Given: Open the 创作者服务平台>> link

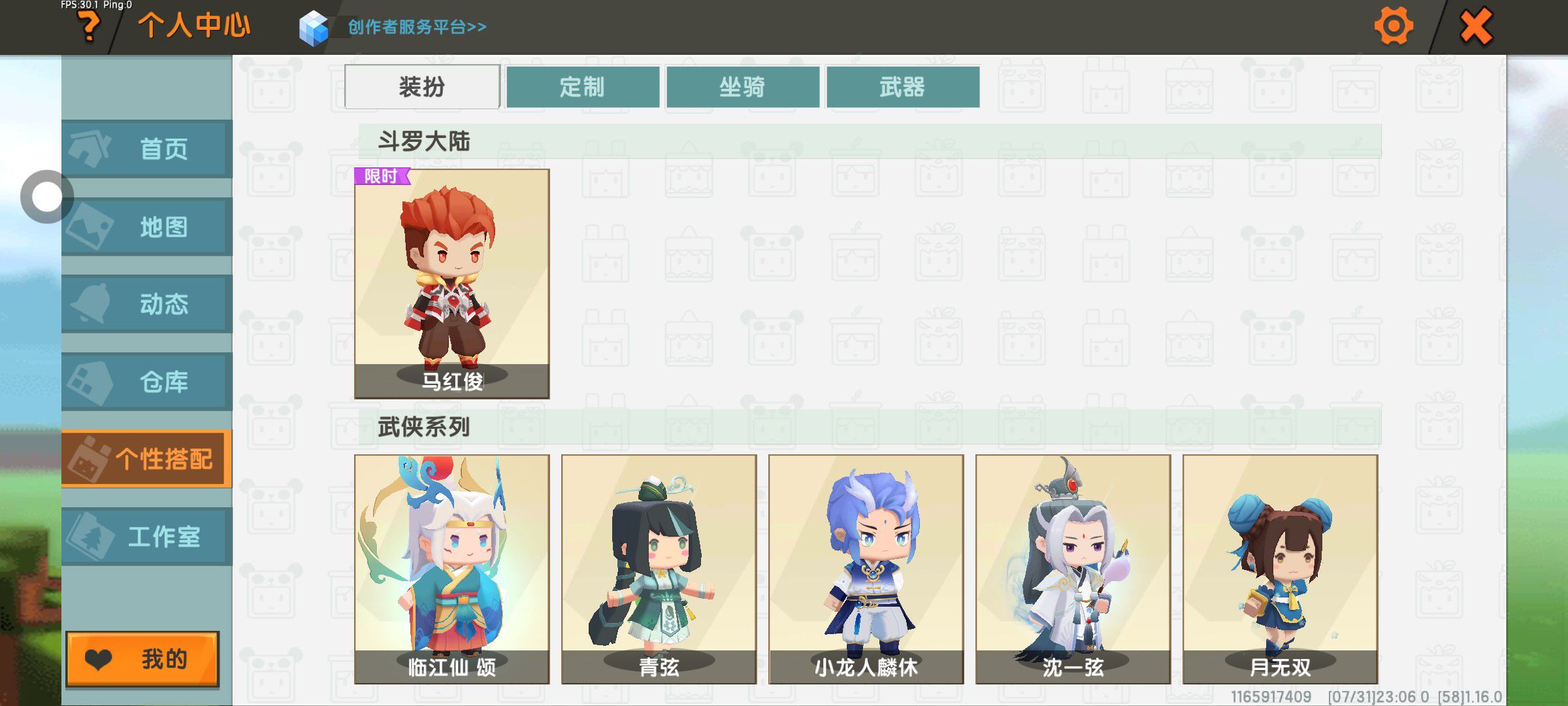Looking at the screenshot, I should point(417,27).
